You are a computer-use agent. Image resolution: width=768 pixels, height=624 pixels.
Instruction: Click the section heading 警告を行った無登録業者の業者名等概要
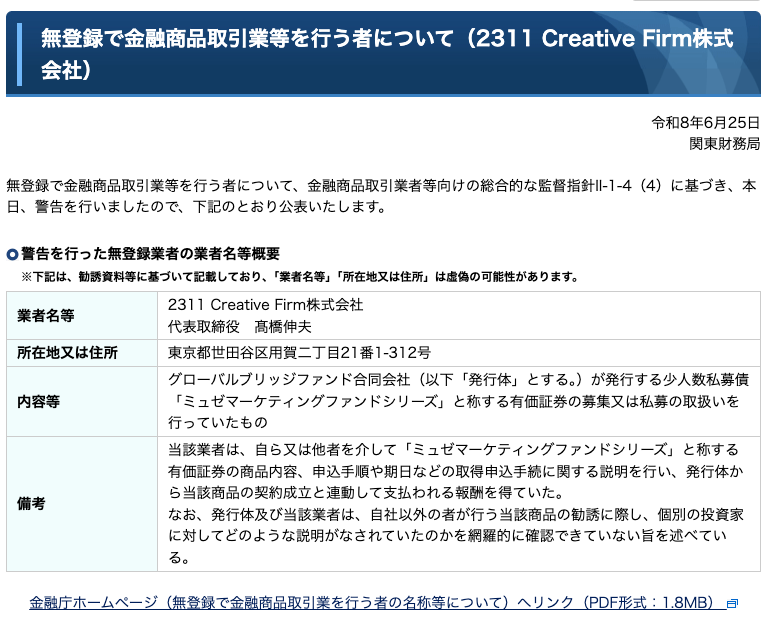(x=150, y=254)
